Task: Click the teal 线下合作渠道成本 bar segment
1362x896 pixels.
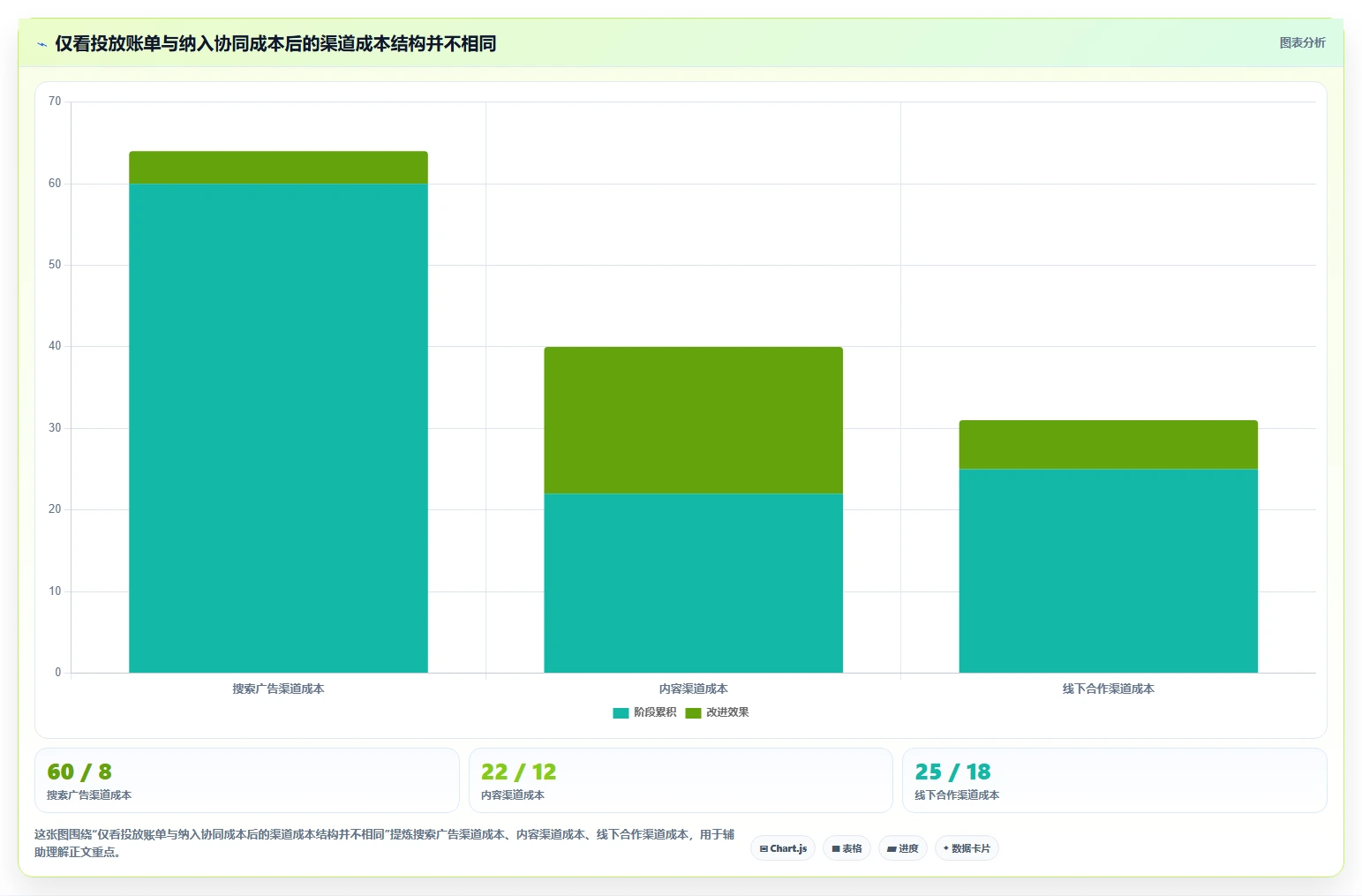Action: coord(1108,570)
